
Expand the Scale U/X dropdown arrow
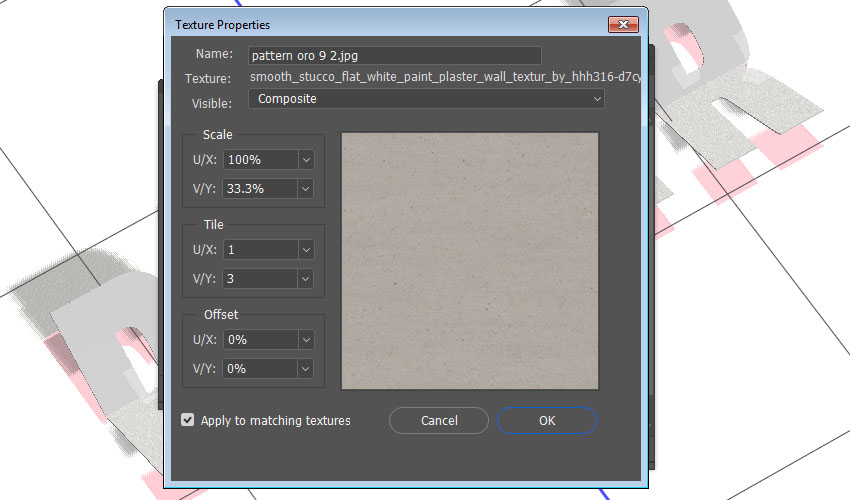(x=306, y=160)
